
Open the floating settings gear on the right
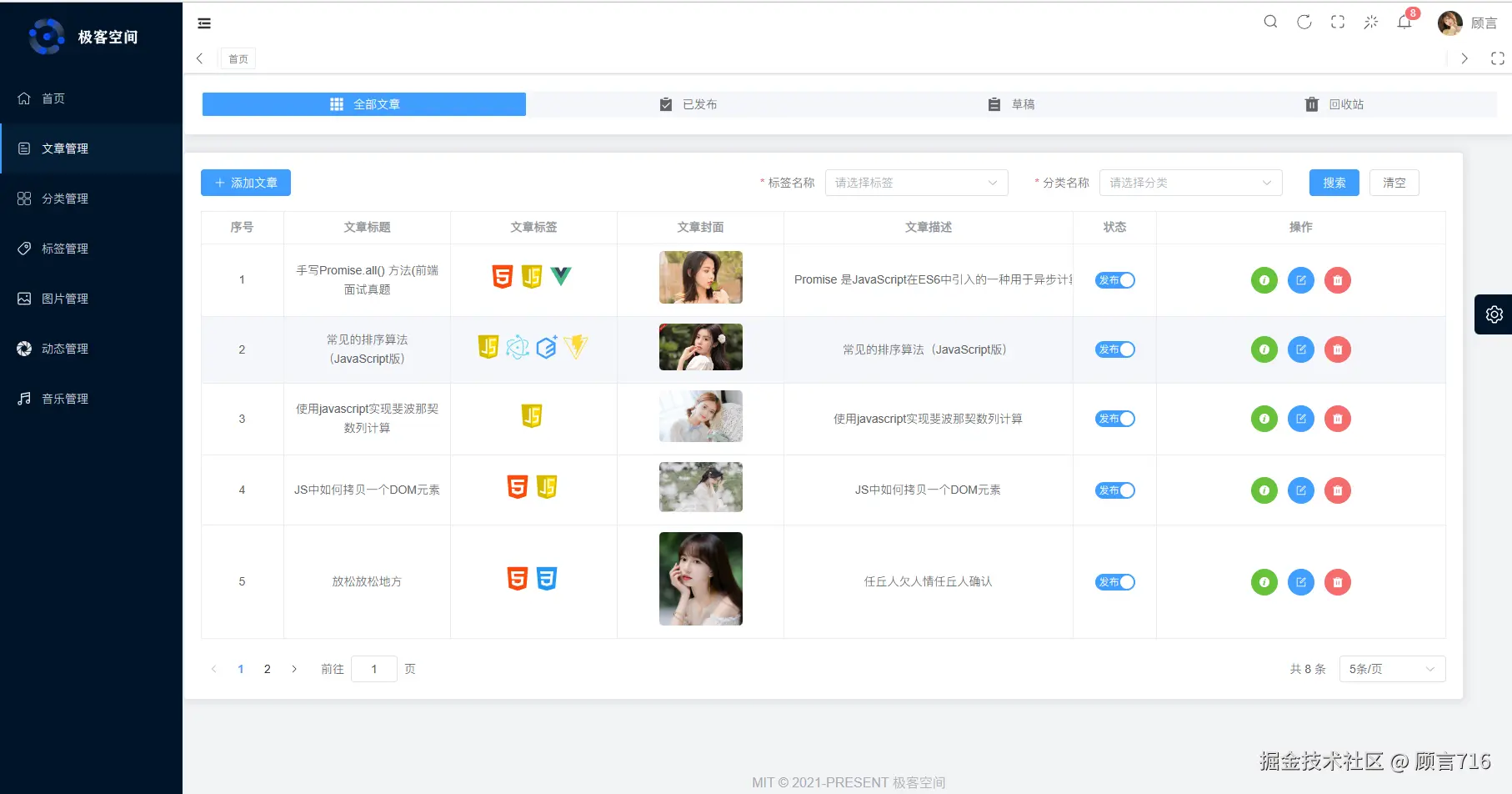tap(1494, 314)
